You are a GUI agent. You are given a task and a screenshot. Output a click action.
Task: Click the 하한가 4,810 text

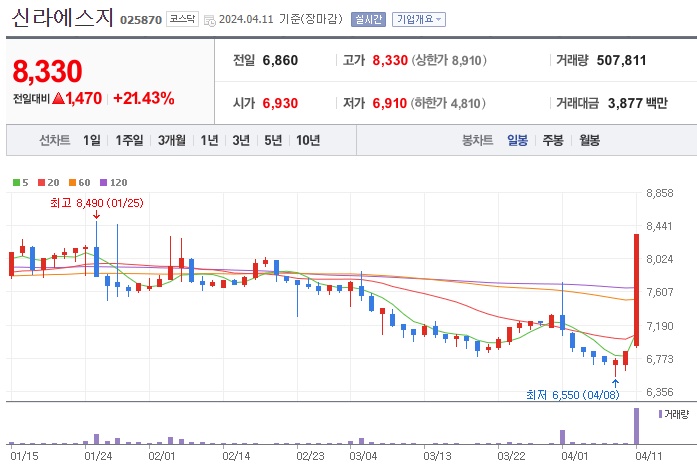coord(448,103)
